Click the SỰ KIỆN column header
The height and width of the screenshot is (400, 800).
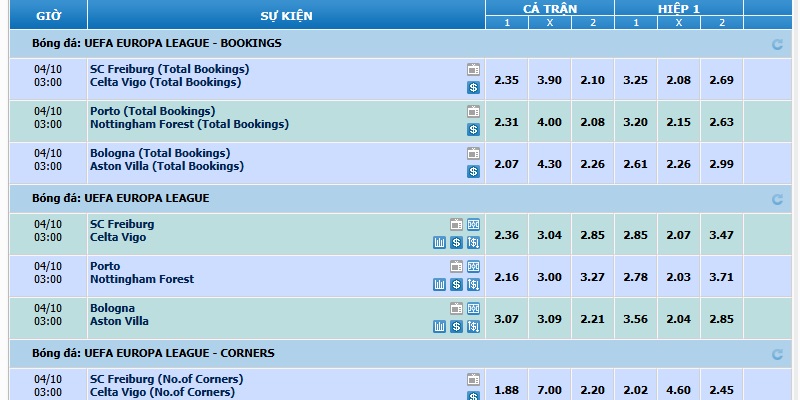[286, 15]
